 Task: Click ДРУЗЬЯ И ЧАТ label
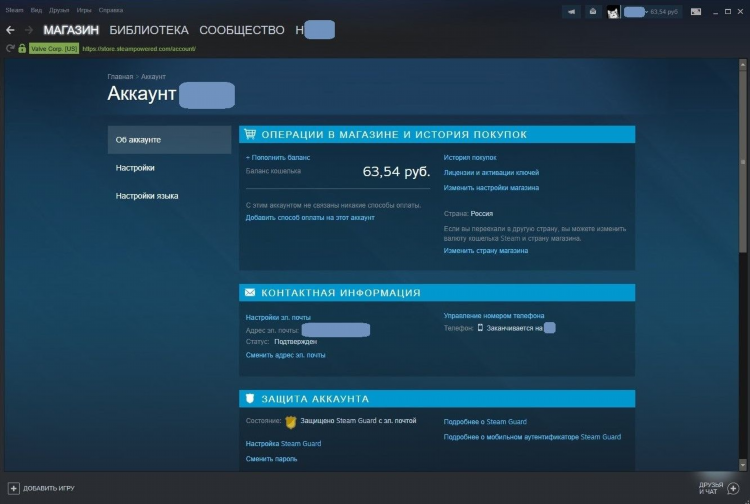point(711,488)
